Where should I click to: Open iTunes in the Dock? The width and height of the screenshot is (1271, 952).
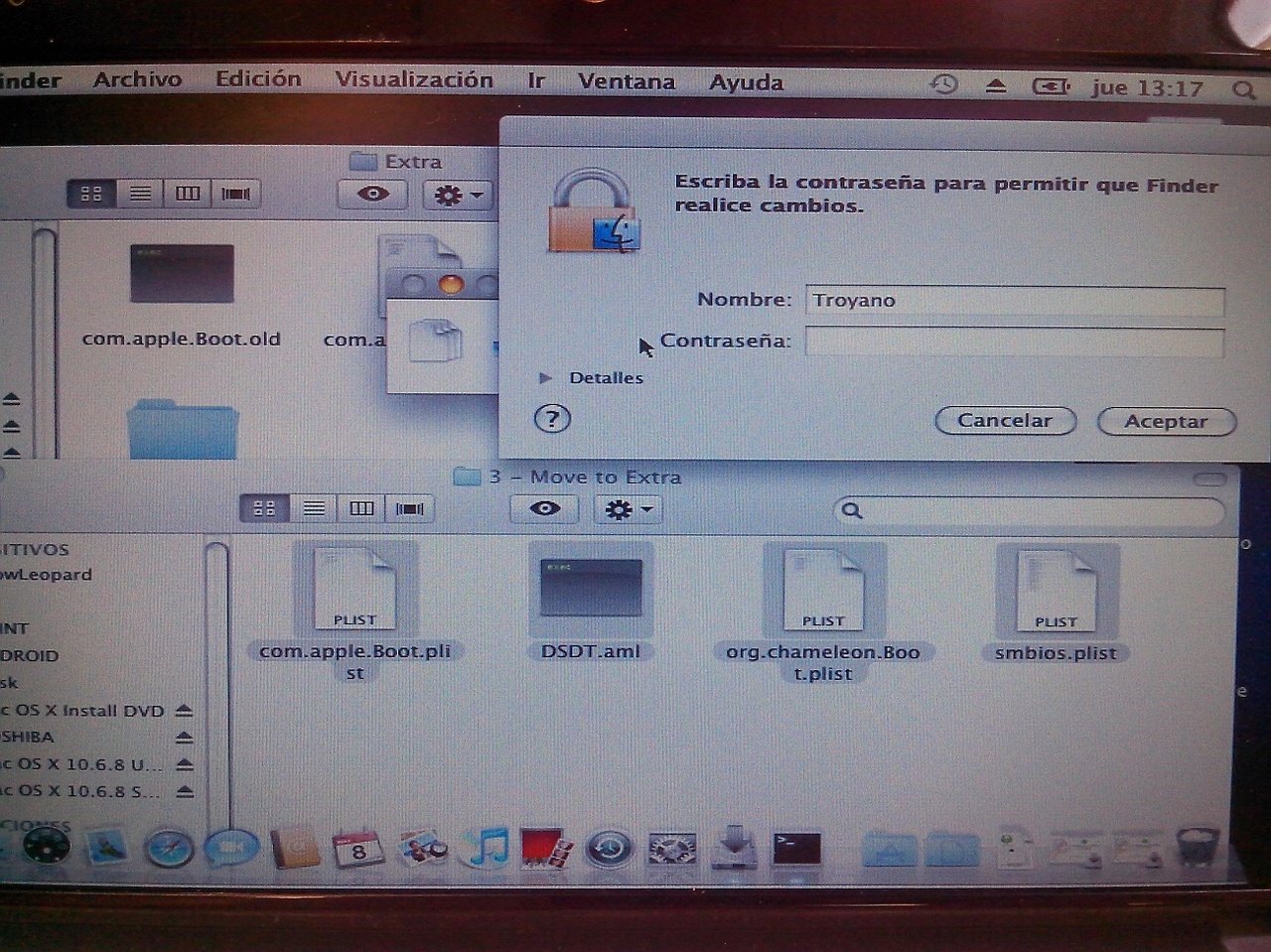pyautogui.click(x=489, y=849)
